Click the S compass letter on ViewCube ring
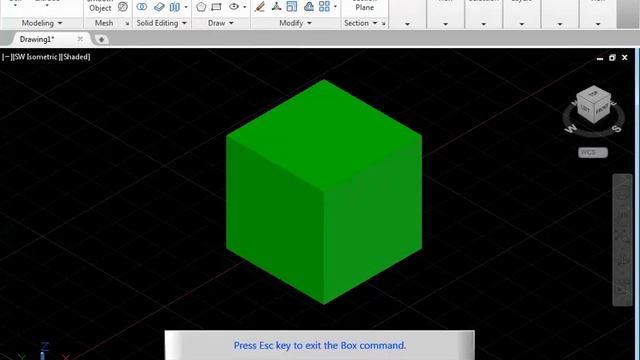This screenshot has height=360, width=640. 616,129
